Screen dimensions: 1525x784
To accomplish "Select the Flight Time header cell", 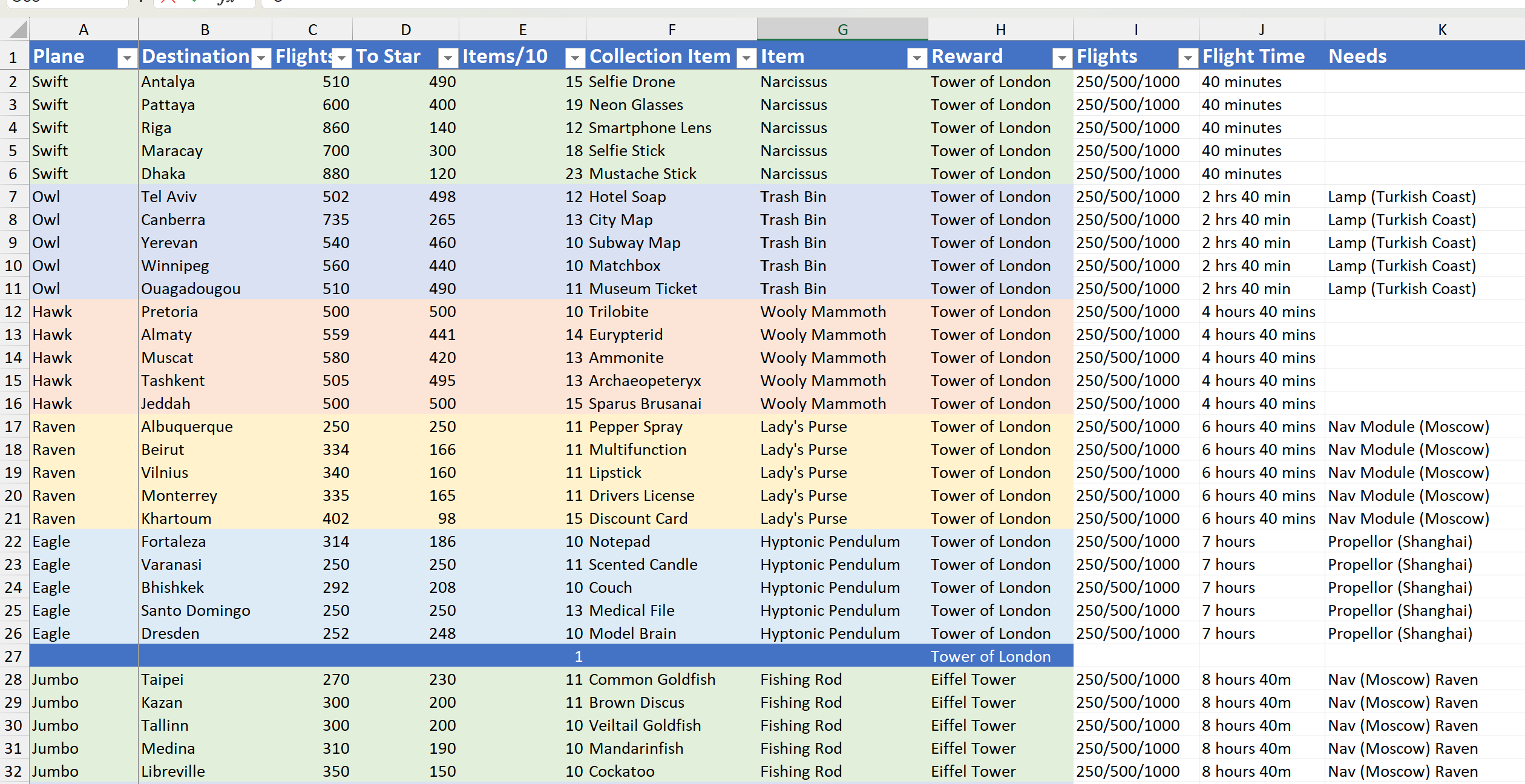I will (x=1262, y=56).
